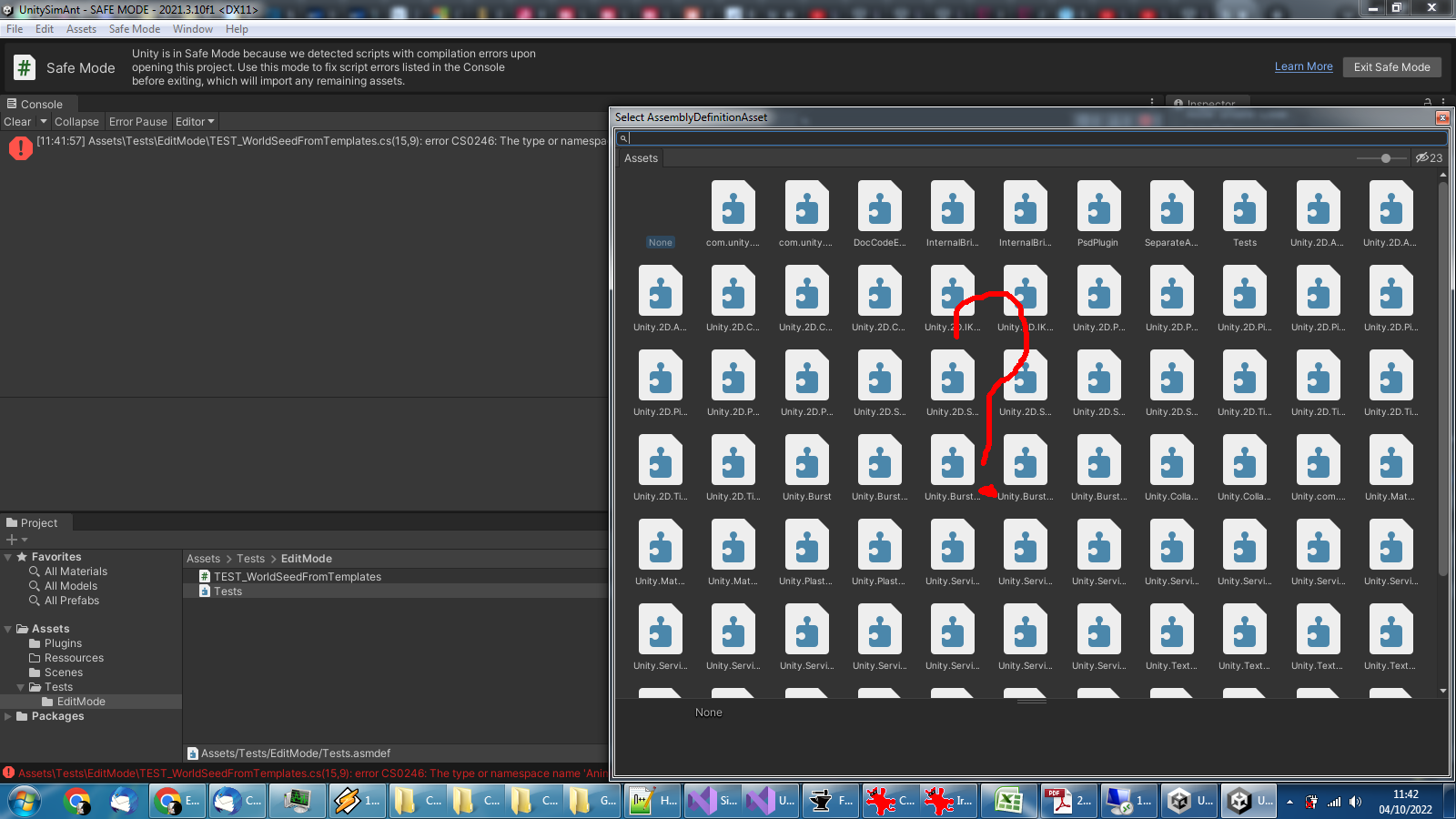This screenshot has width=1456, height=819.
Task: Toggle hidden packages visibility eye (23)
Action: click(x=1429, y=158)
